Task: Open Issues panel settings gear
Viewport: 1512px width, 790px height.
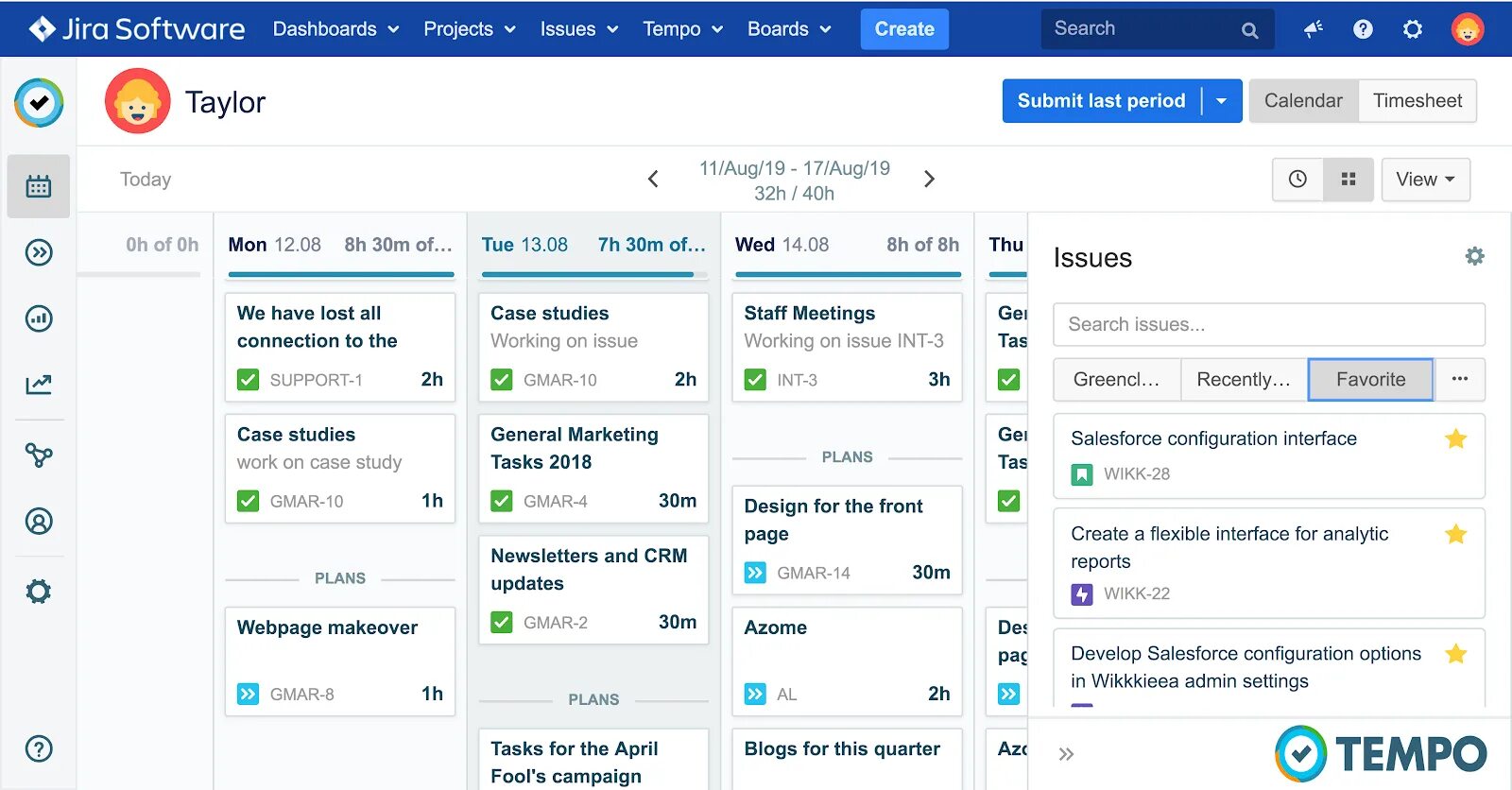Action: coord(1474,256)
